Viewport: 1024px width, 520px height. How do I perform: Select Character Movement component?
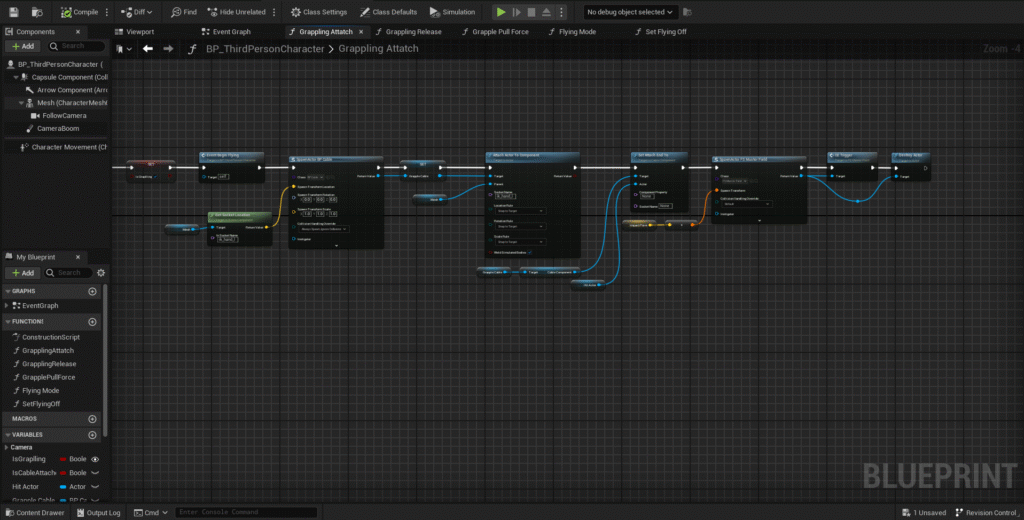63,147
